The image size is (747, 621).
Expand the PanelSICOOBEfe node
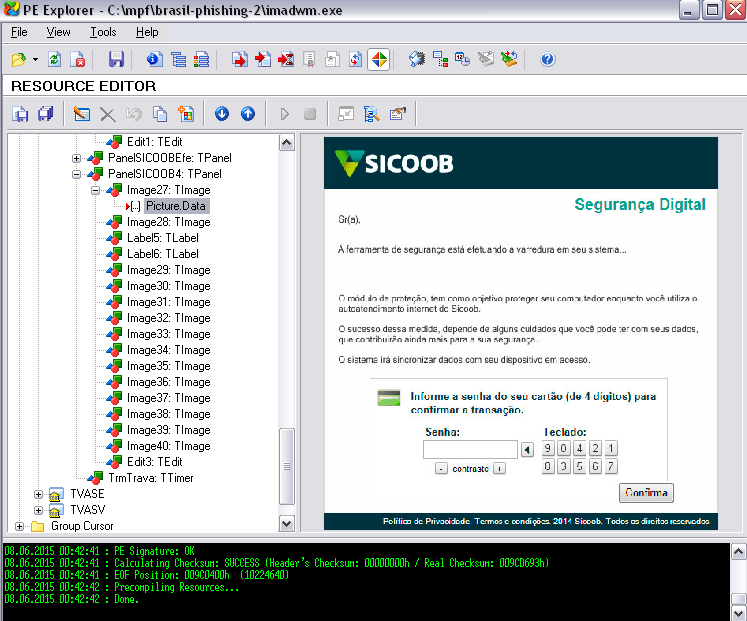point(76,158)
